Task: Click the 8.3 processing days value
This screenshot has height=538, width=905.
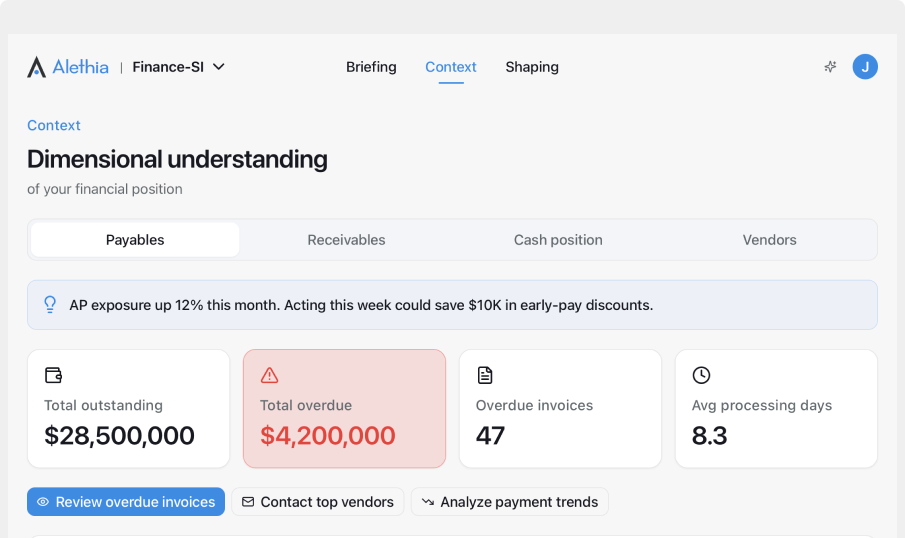Action: click(710, 435)
